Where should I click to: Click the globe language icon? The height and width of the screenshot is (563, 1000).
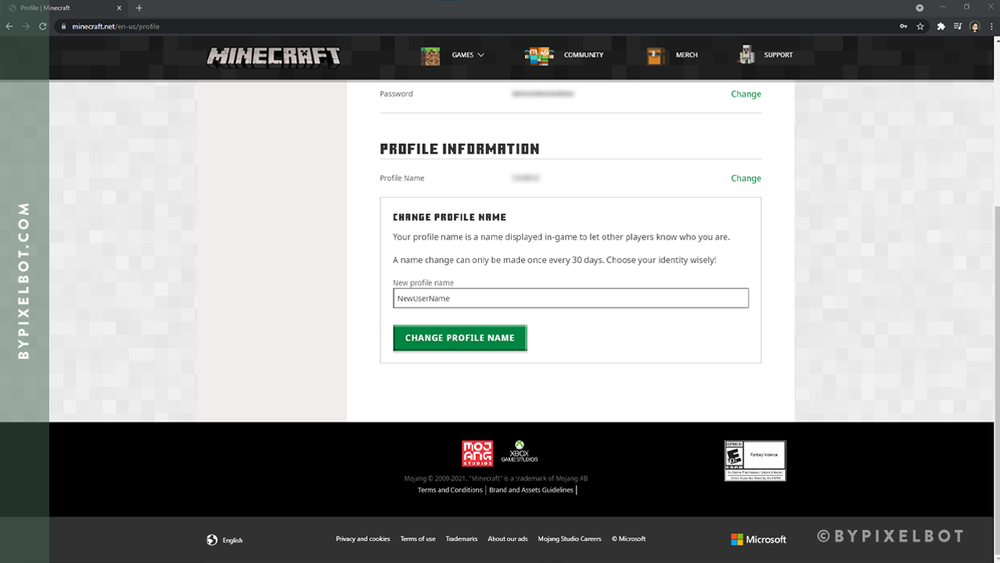(212, 539)
